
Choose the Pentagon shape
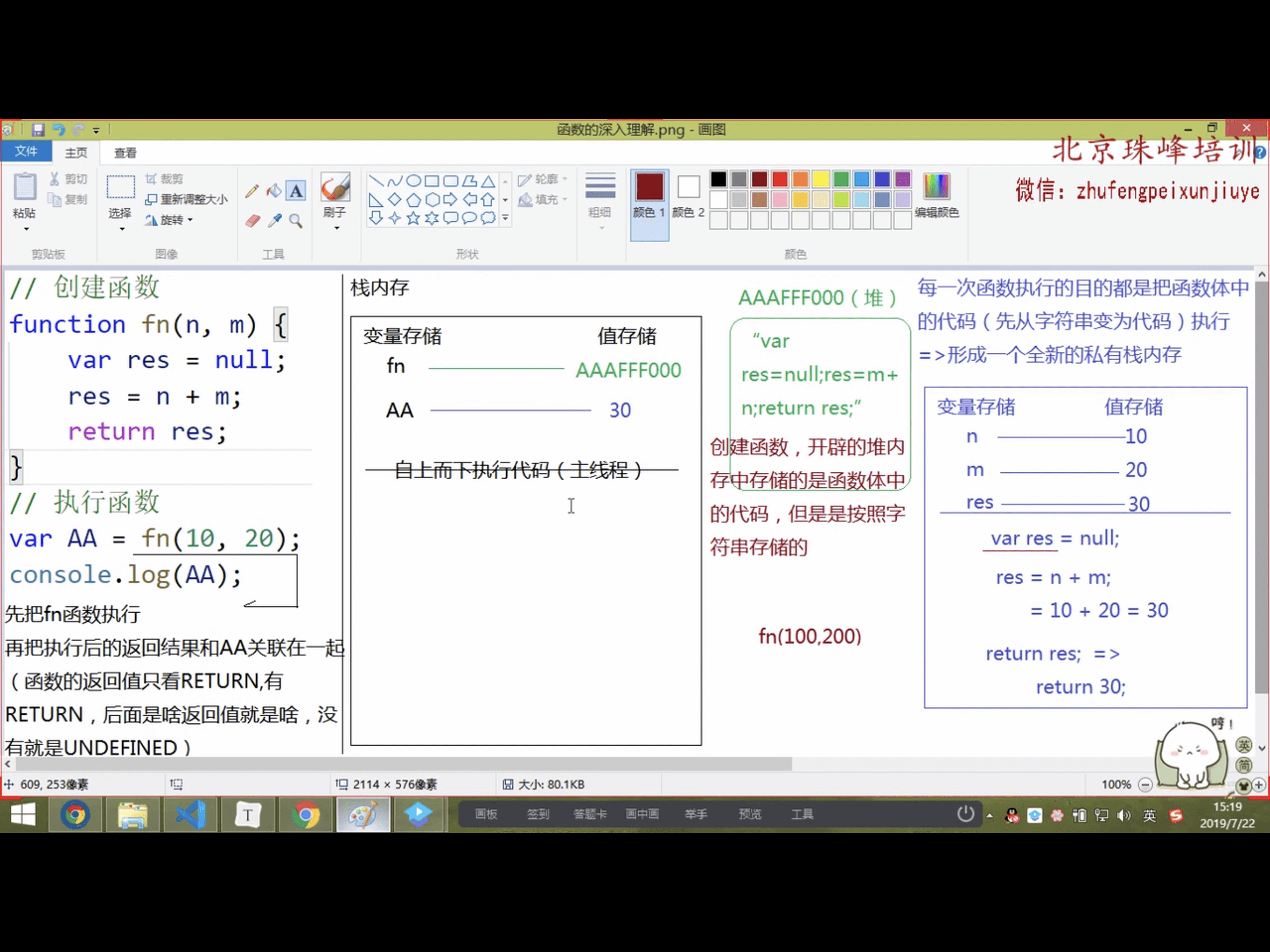413,200
